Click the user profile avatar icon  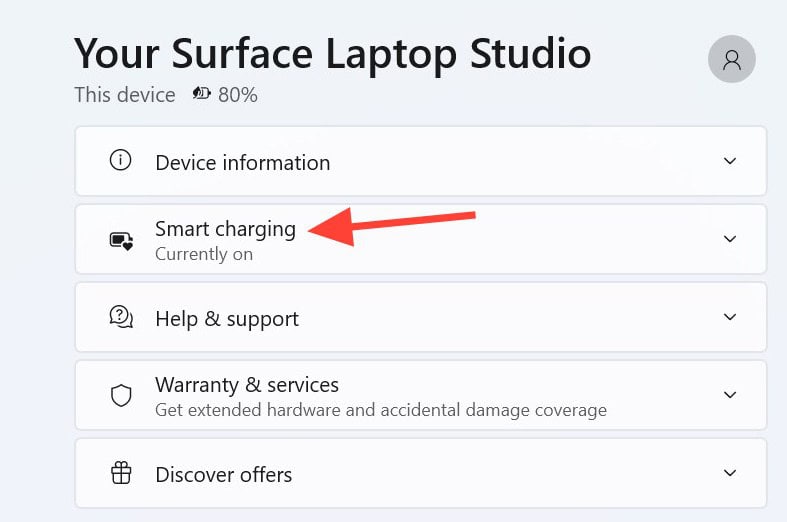click(x=731, y=59)
